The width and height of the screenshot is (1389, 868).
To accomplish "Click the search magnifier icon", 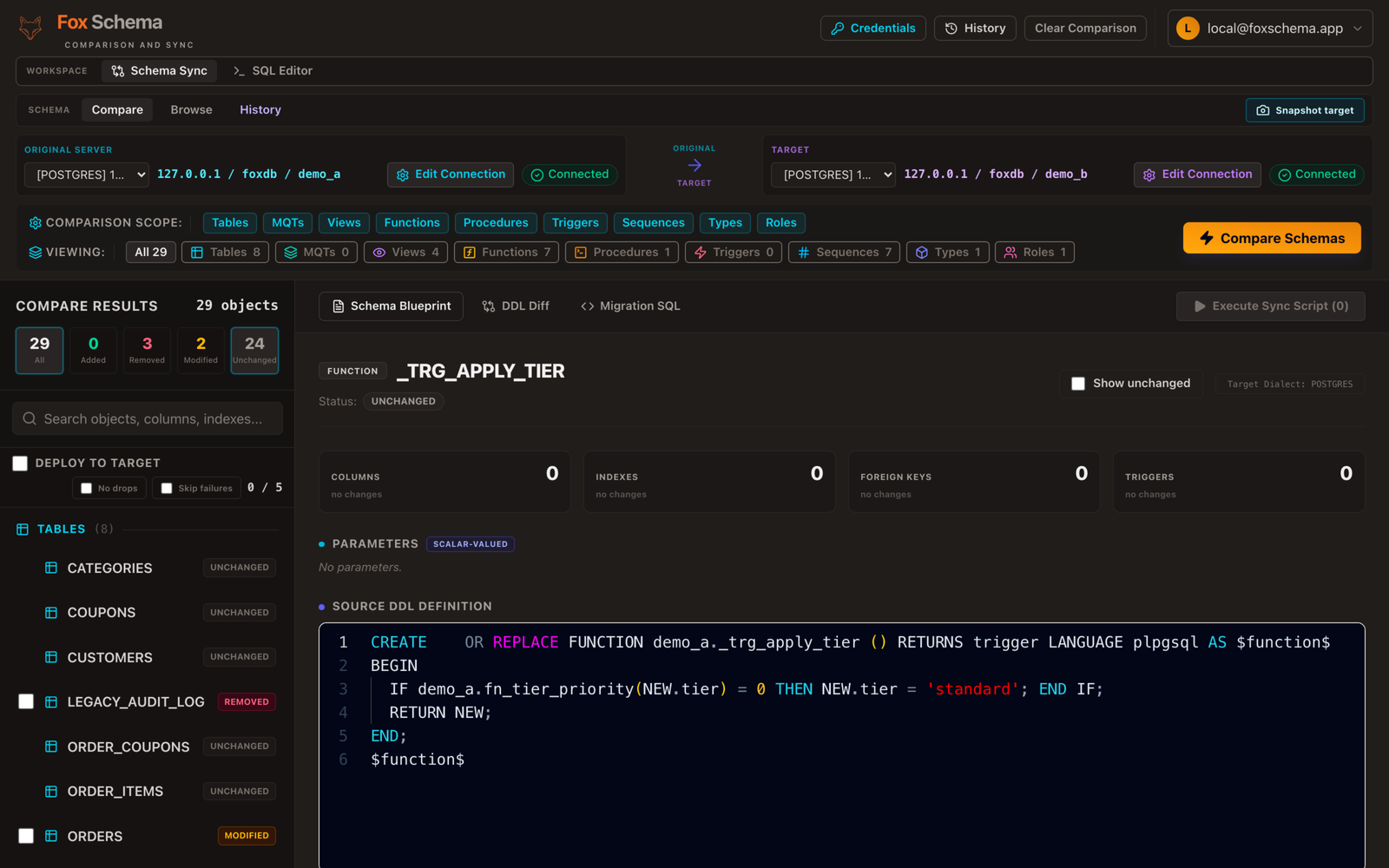I will coord(30,418).
